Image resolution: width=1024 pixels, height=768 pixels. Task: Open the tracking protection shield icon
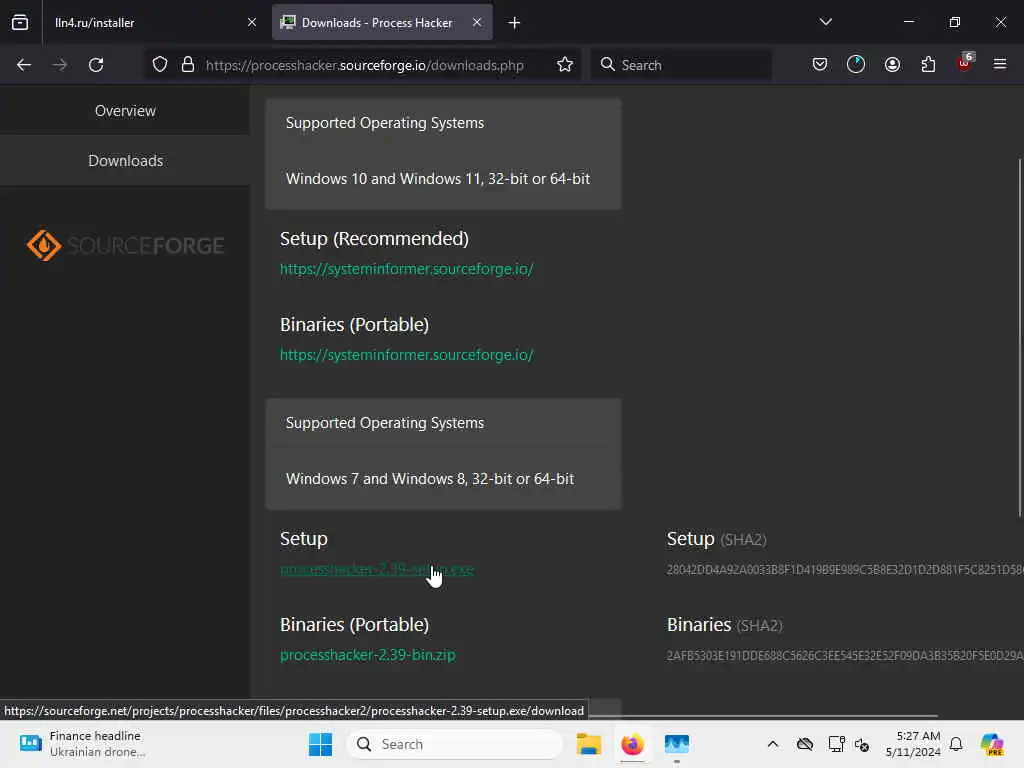(160, 65)
